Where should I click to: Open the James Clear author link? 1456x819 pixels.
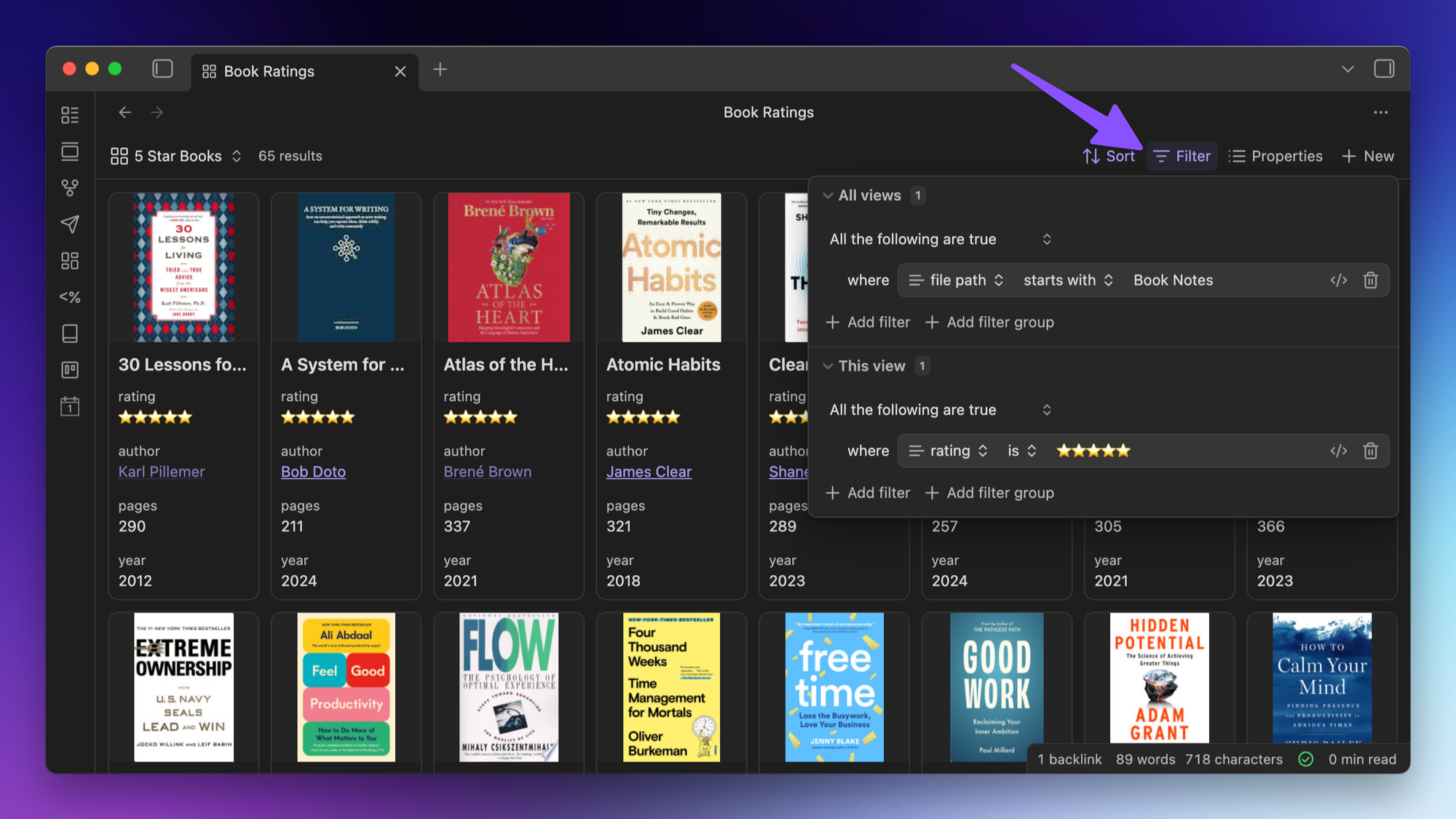[649, 472]
